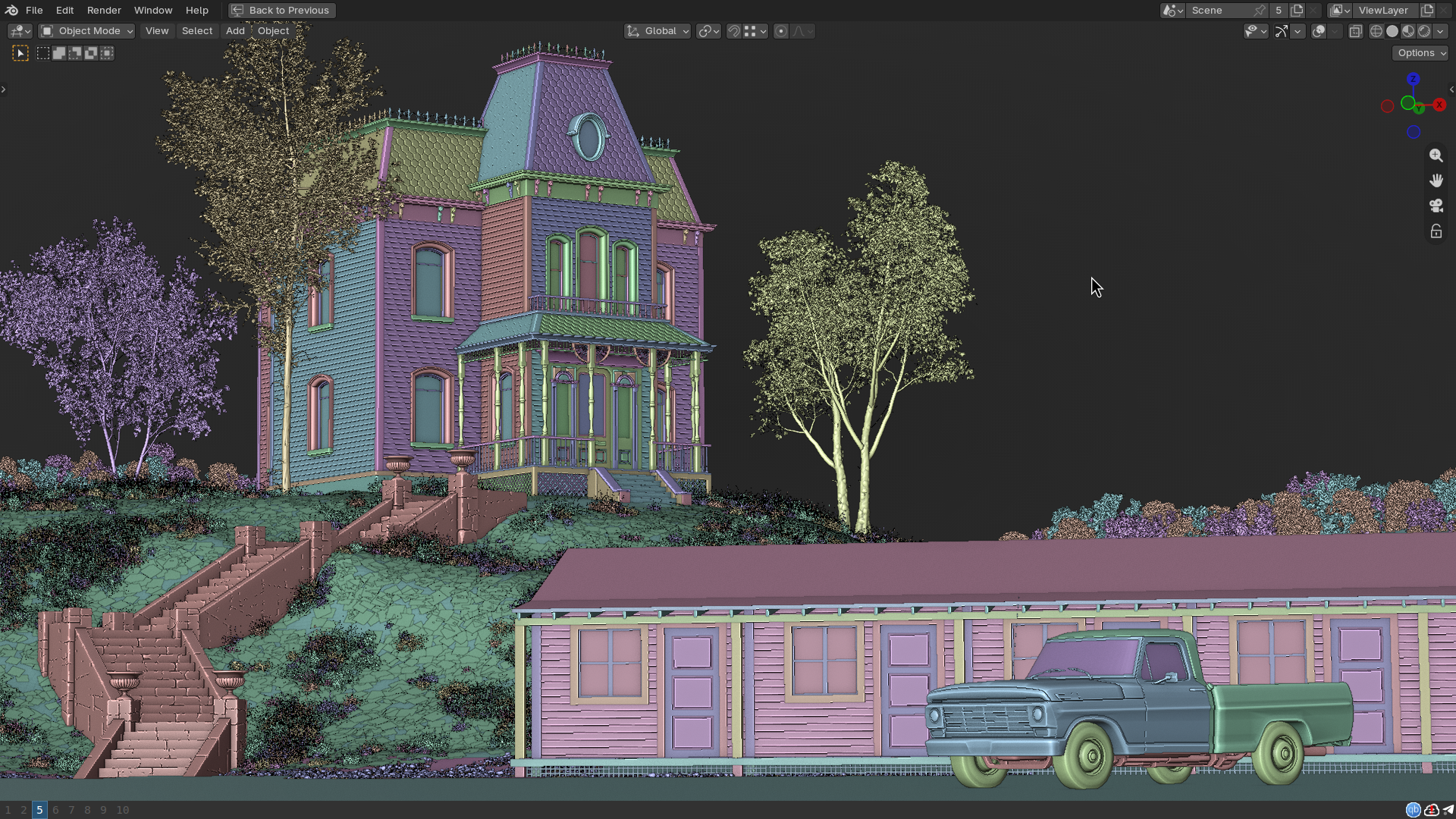This screenshot has height=819, width=1456.
Task: Open the Blender logo application menu
Action: pos(11,10)
